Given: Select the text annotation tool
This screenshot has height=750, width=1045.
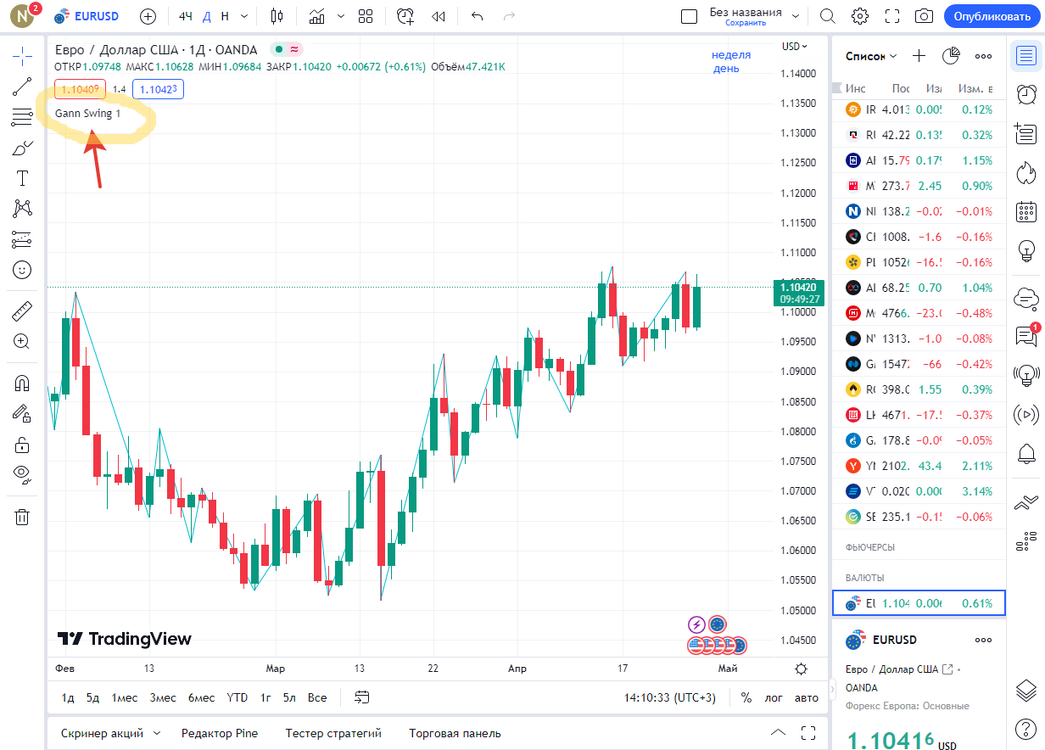Looking at the screenshot, I should [22, 178].
